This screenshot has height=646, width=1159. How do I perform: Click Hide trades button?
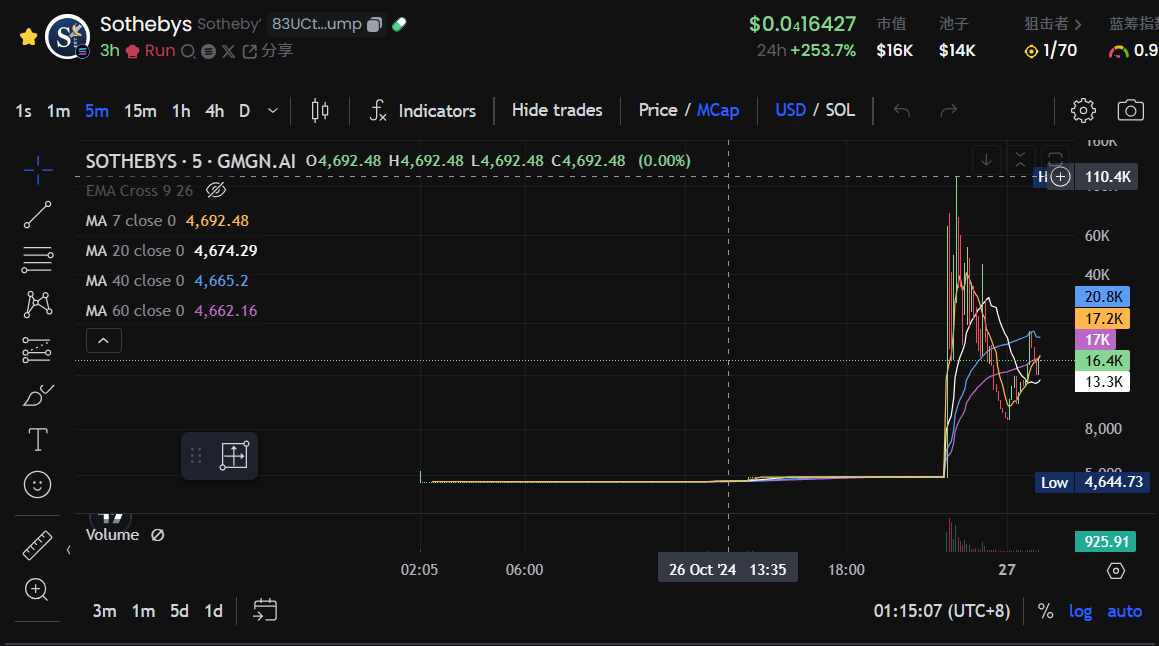pyautogui.click(x=557, y=110)
